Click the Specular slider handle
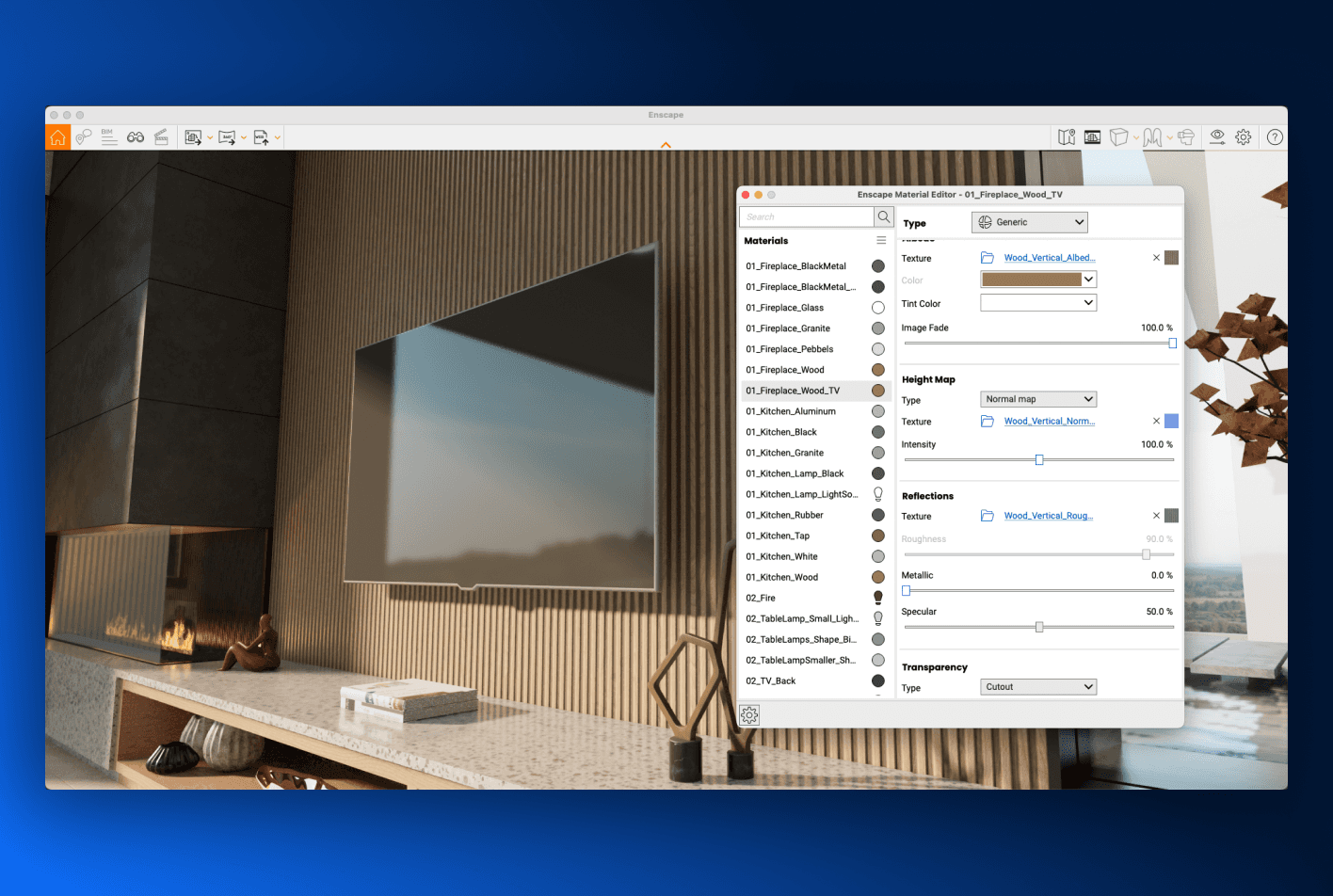 tap(1039, 627)
